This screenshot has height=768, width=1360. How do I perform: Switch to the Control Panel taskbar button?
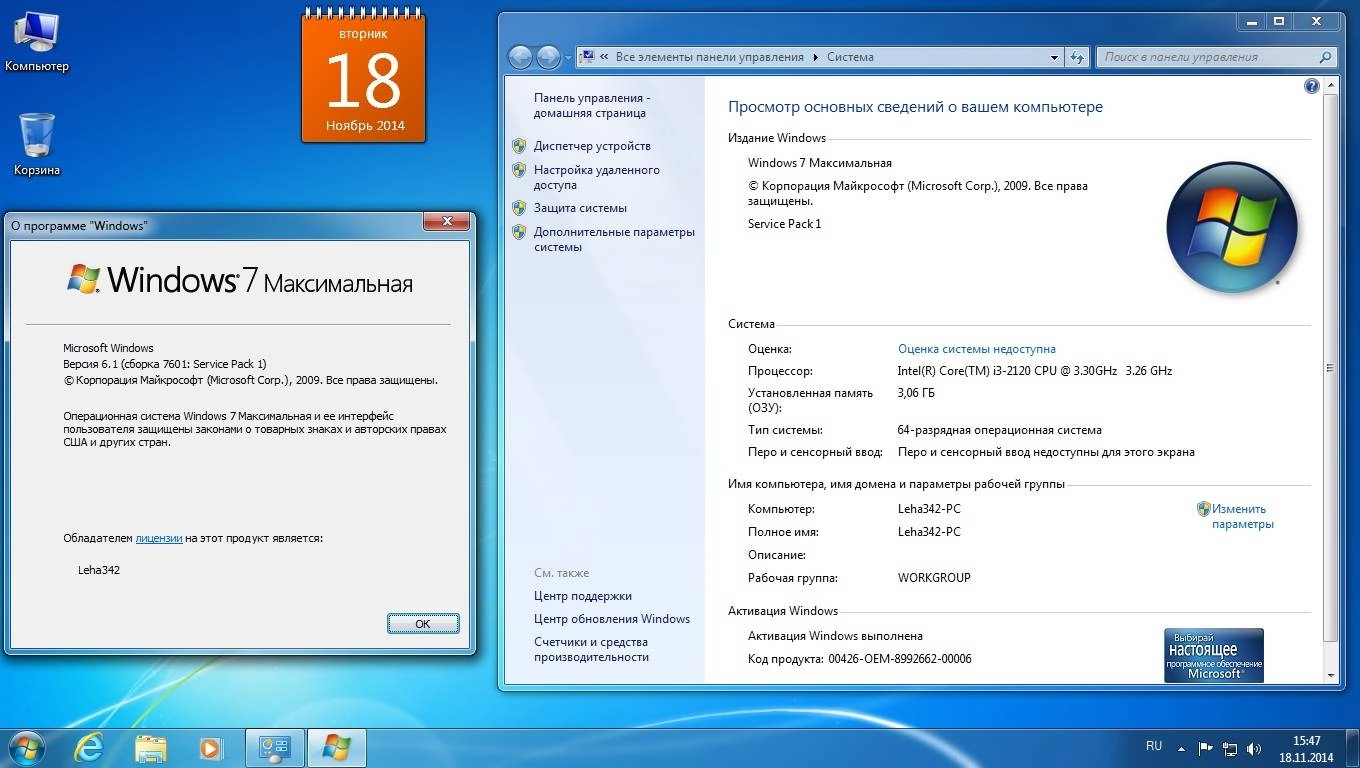pos(275,748)
